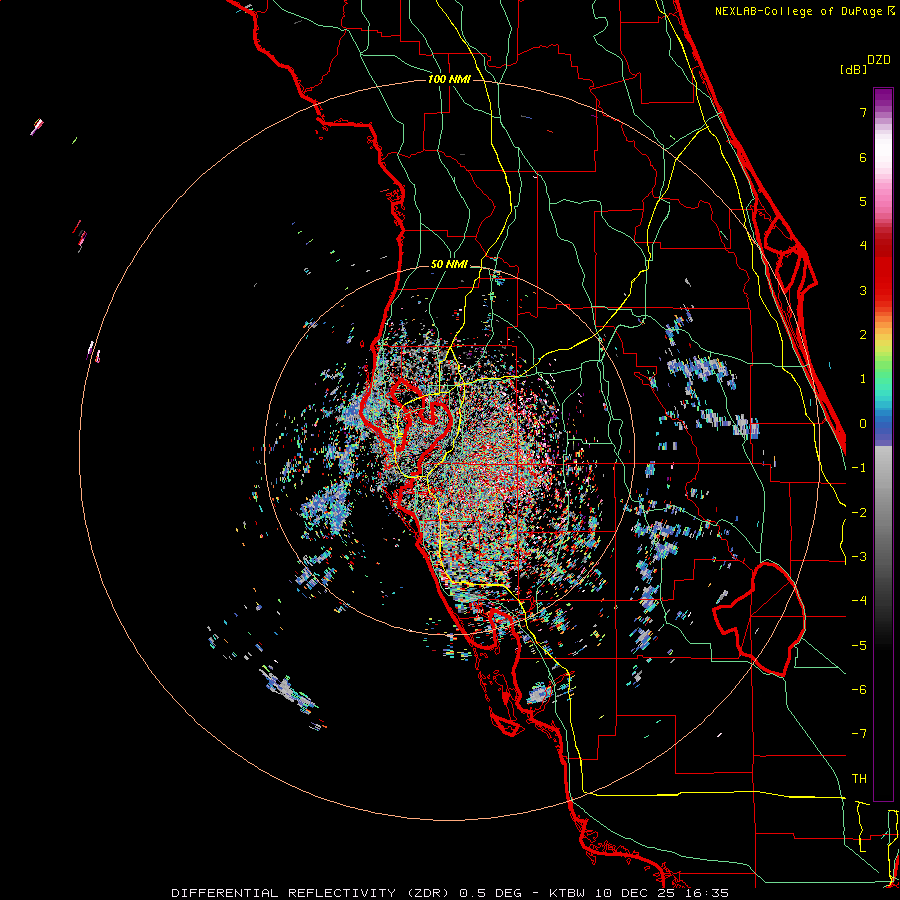Click the -5 dB value on the color scale
Screen dimensions: 900x900
(859, 646)
